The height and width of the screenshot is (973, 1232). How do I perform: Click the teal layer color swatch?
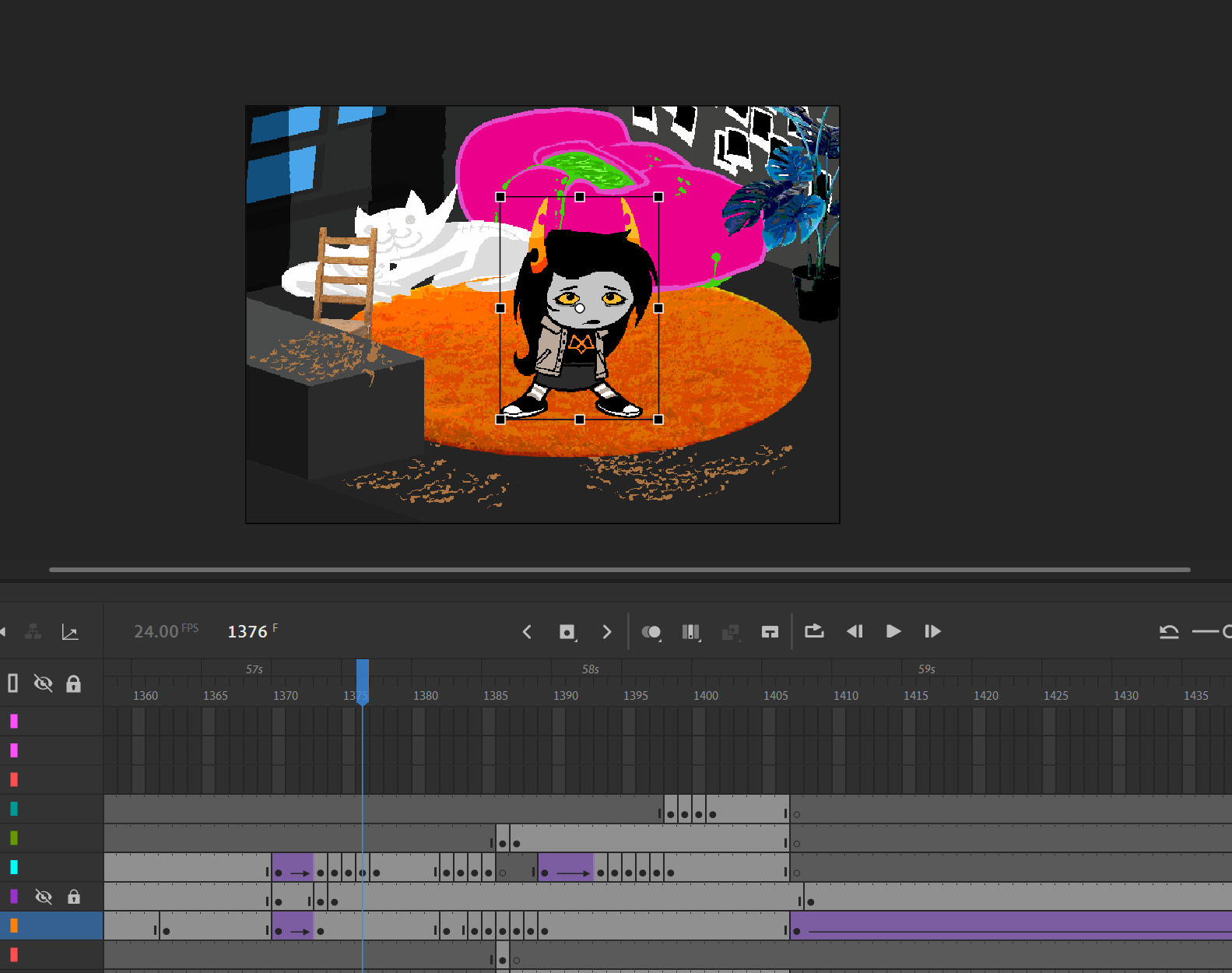[14, 809]
